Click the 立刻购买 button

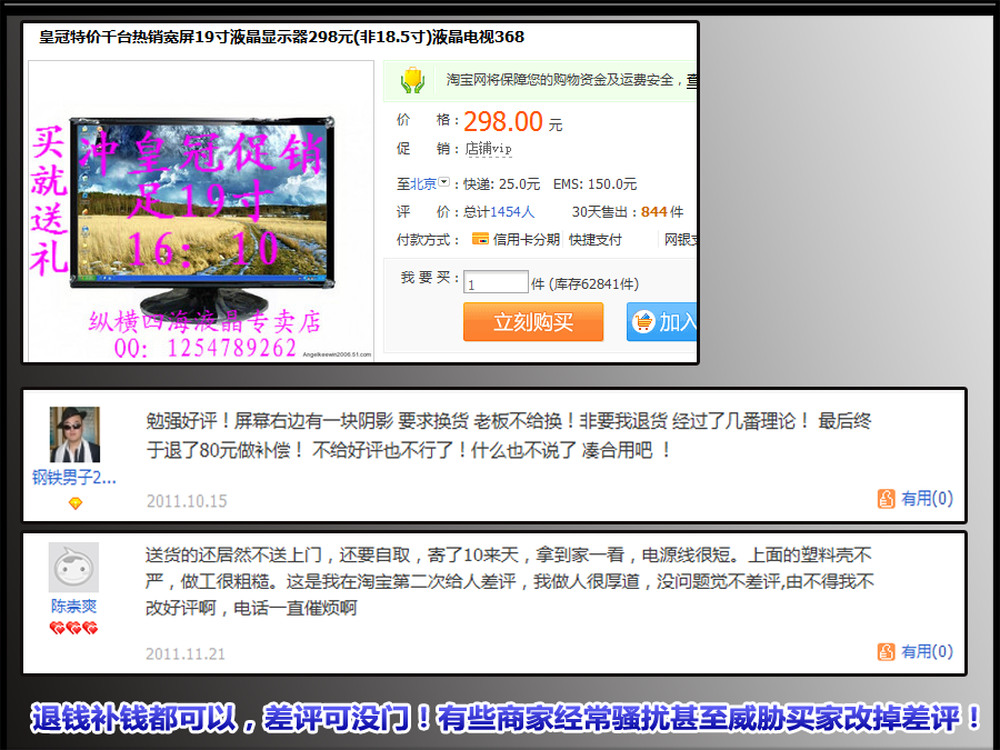pyautogui.click(x=533, y=322)
